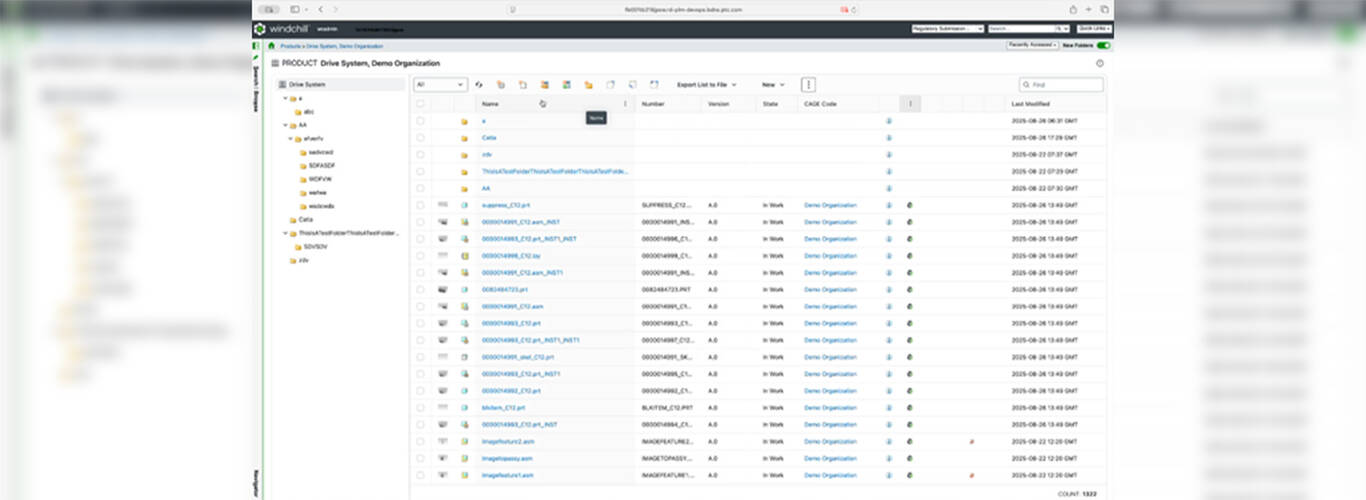1366x500 pixels.
Task: Select checkbox for the Catia folder row
Action: pyautogui.click(x=420, y=138)
